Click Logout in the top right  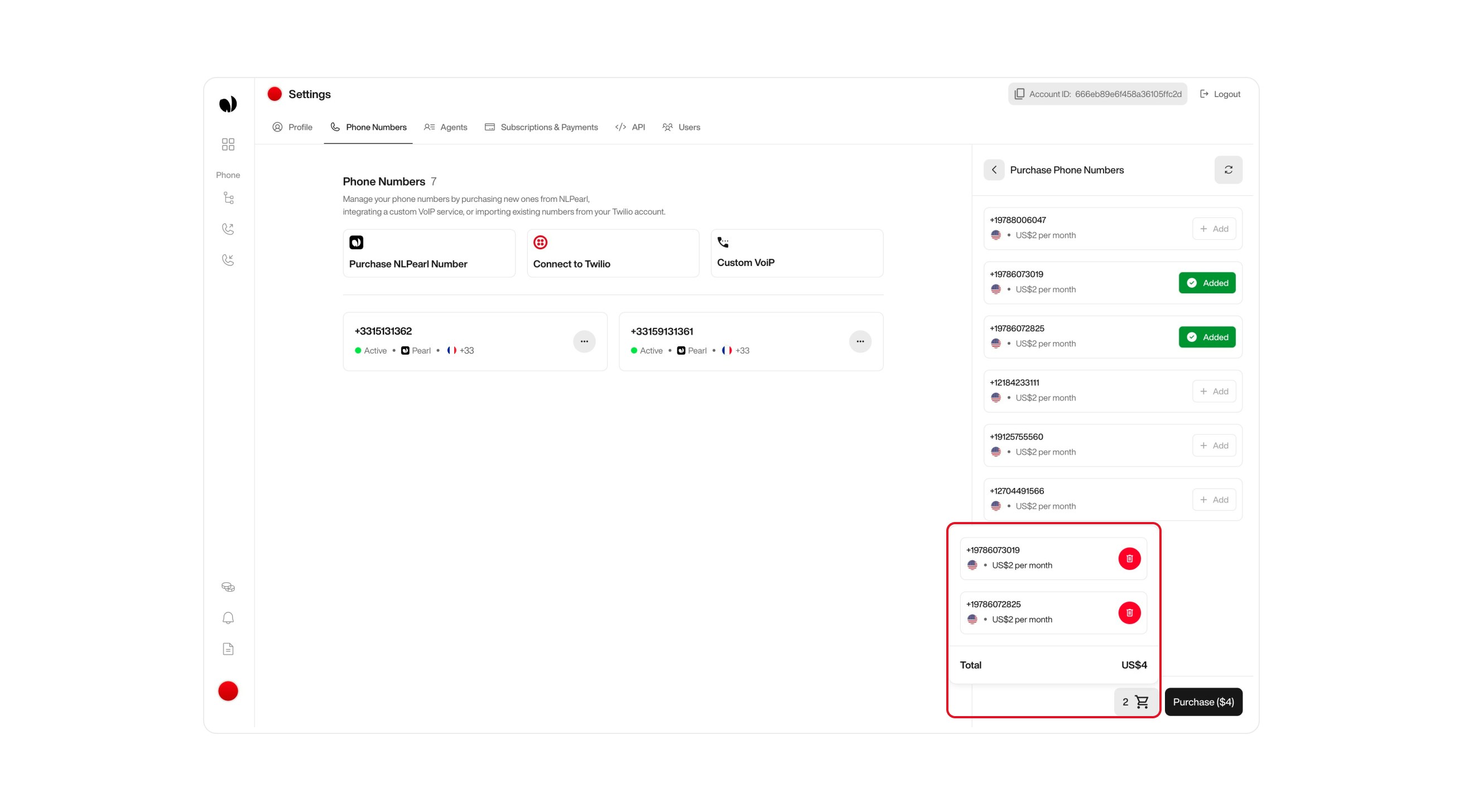pyautogui.click(x=1220, y=94)
